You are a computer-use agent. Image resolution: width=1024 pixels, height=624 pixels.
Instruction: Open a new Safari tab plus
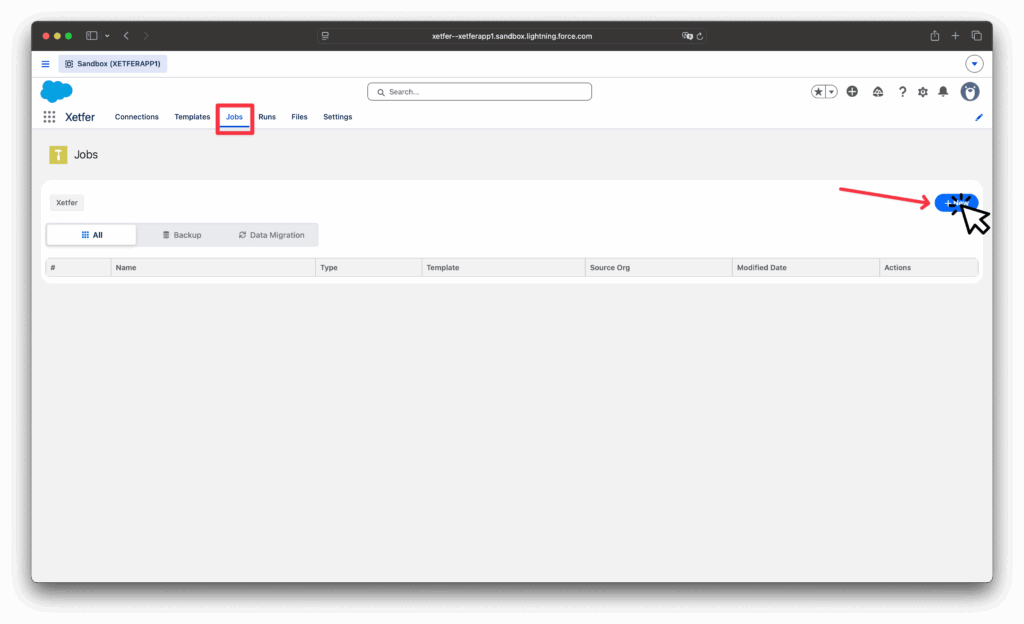(x=955, y=35)
